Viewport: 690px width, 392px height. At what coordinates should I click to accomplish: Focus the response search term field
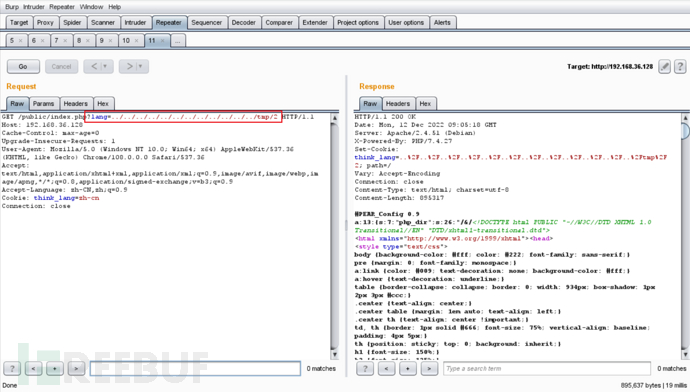click(547, 368)
